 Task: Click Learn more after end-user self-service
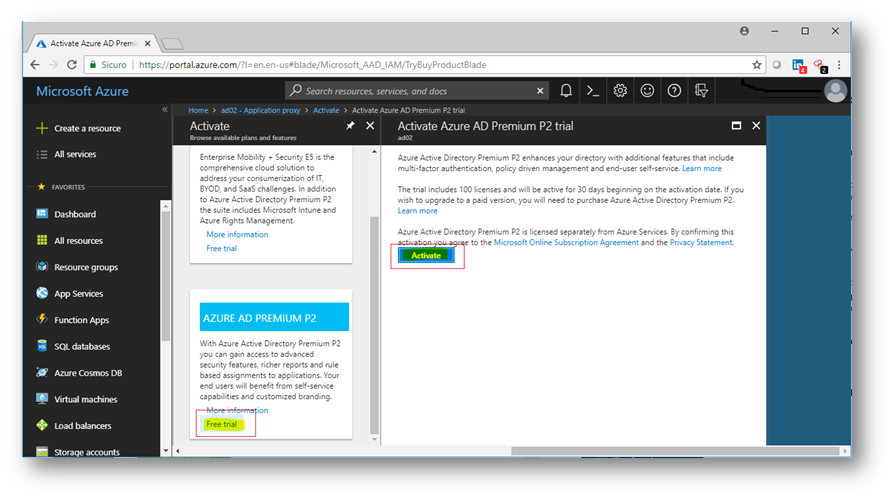click(x=702, y=168)
